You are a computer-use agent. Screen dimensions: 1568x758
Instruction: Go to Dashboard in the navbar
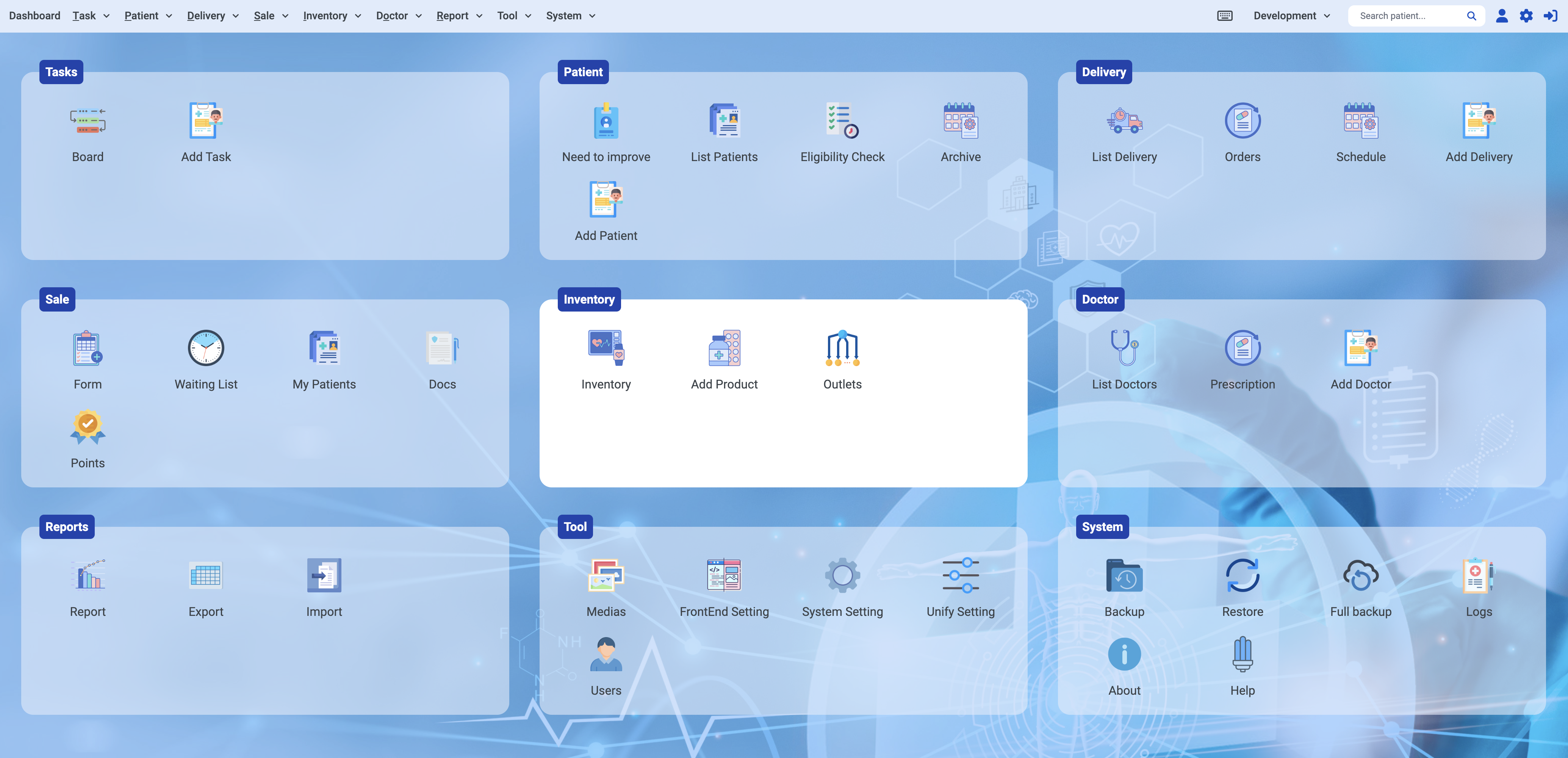point(35,16)
